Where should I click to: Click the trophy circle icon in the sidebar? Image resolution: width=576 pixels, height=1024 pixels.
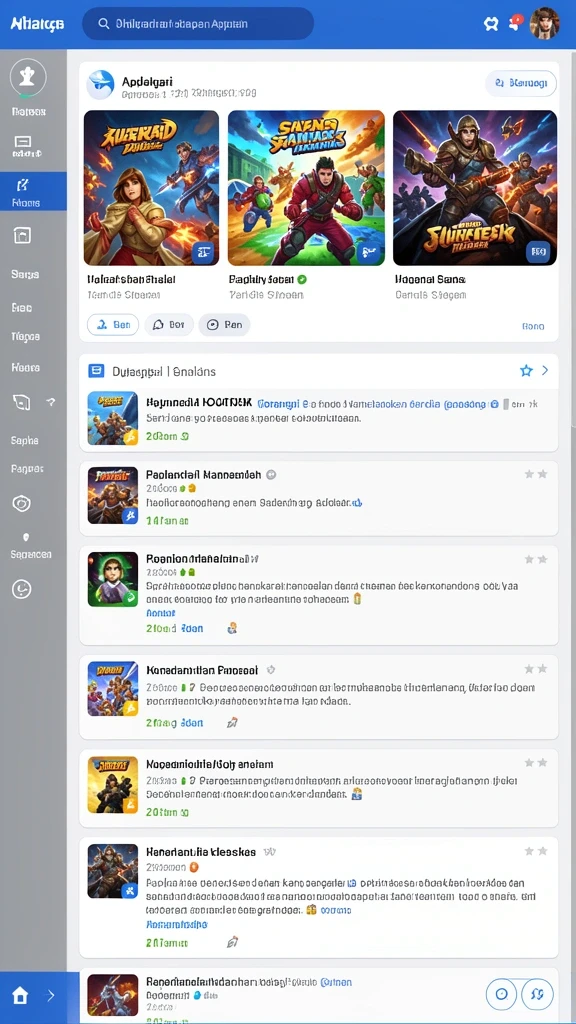click(28, 78)
